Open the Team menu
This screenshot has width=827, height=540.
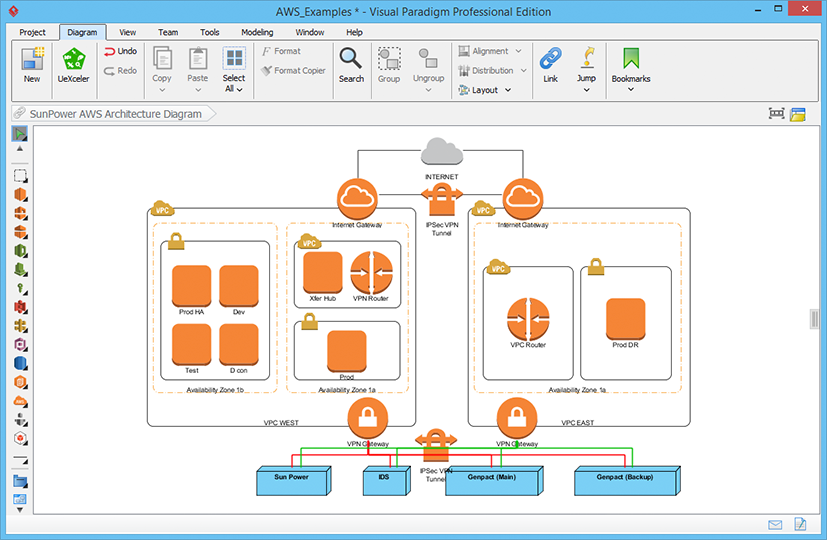(x=168, y=32)
